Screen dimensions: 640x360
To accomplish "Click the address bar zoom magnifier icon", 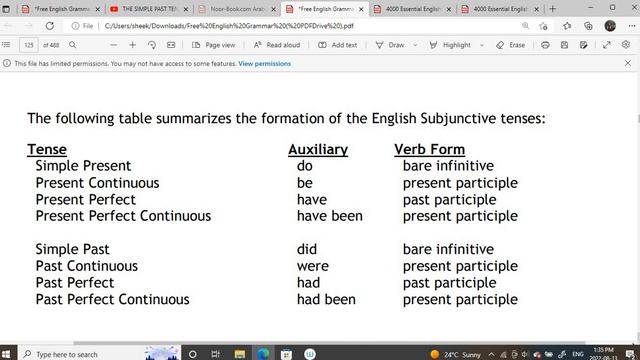I will [525, 26].
